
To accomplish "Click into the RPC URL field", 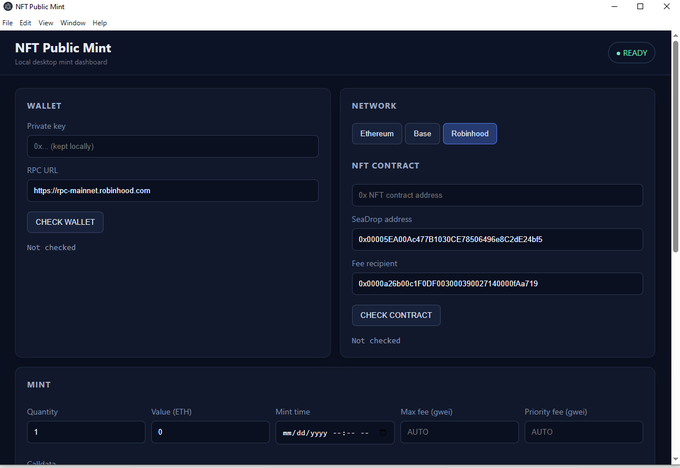I will 173,190.
